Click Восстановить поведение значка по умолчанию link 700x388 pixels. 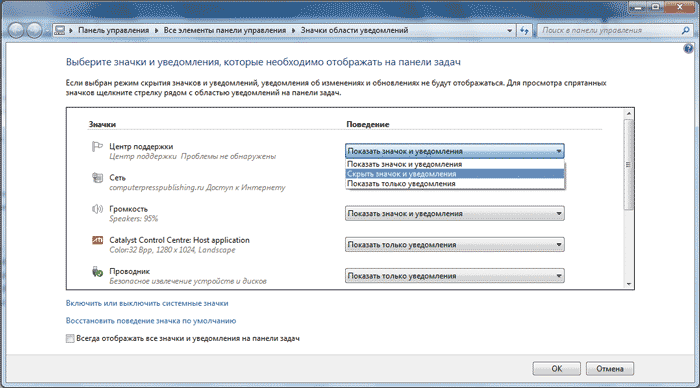[151, 321]
